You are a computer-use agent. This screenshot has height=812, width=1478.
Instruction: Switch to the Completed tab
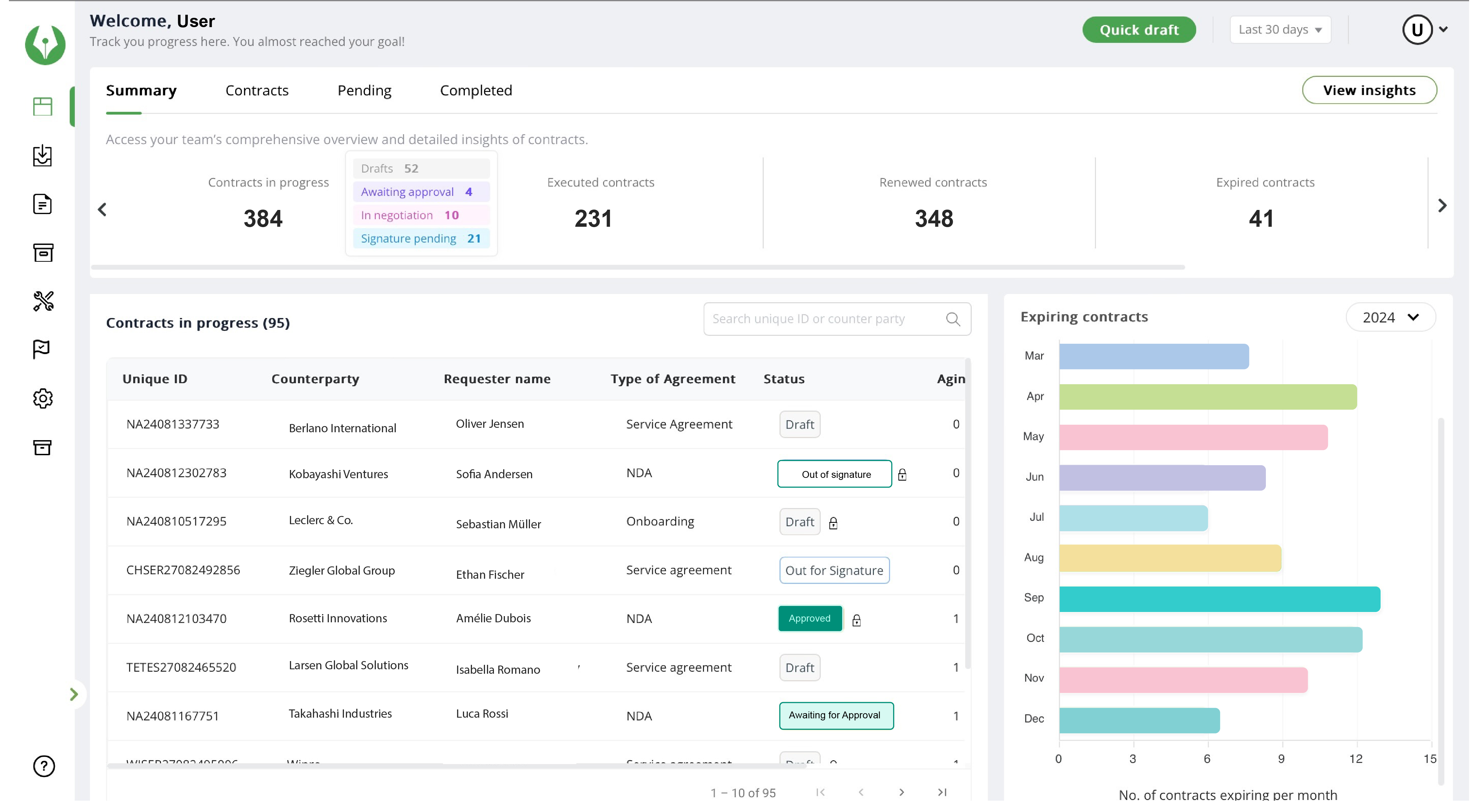click(x=476, y=91)
